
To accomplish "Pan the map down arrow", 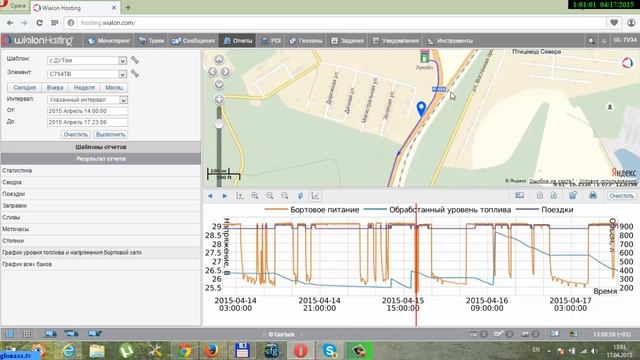I will pos(219,84).
